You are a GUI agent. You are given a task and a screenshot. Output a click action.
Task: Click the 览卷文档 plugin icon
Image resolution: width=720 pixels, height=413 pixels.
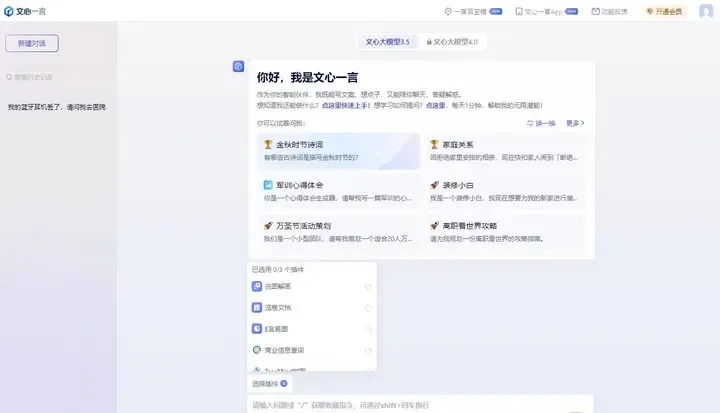pyautogui.click(x=257, y=307)
